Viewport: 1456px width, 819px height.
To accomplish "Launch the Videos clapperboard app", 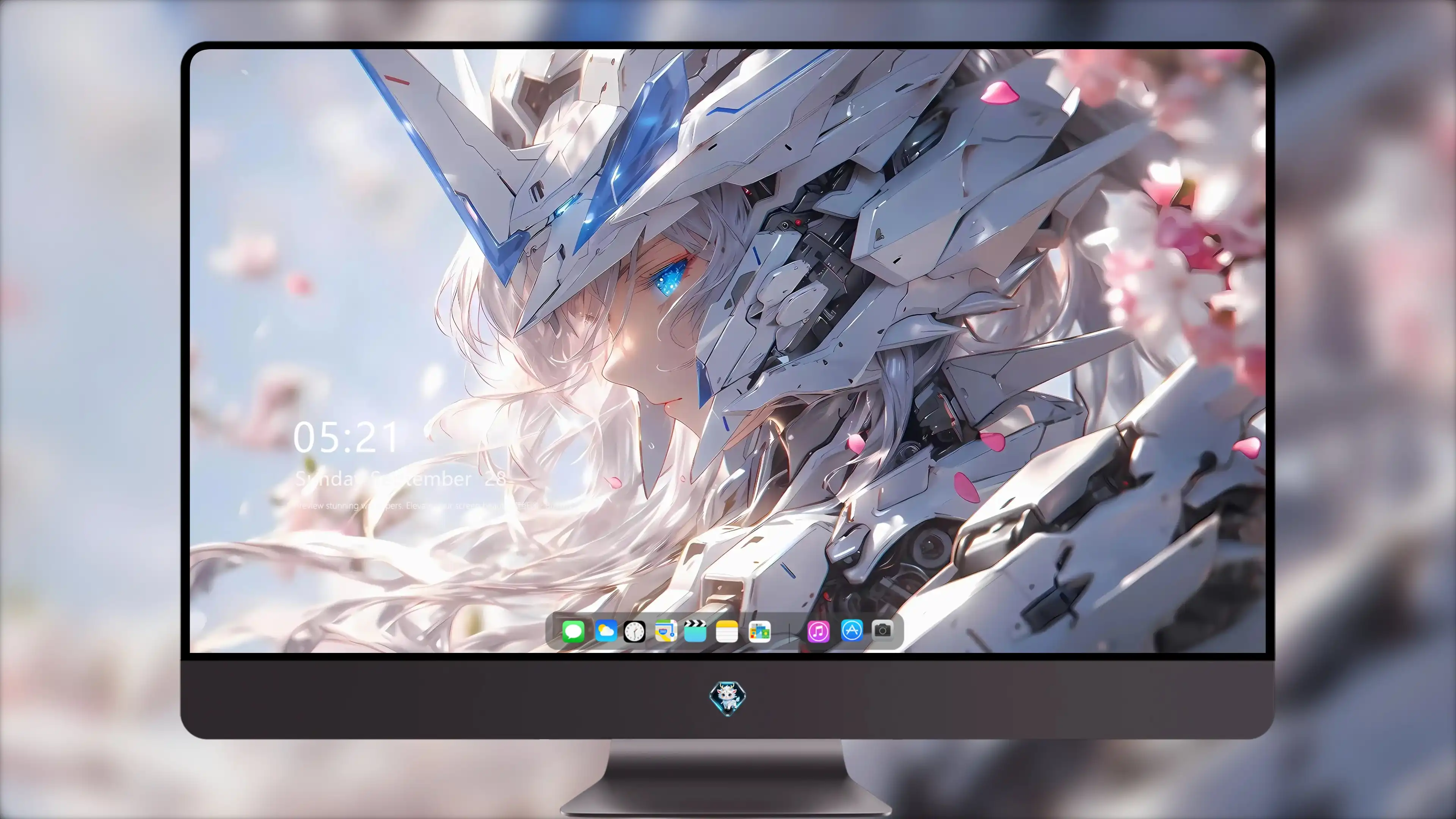I will [x=695, y=631].
